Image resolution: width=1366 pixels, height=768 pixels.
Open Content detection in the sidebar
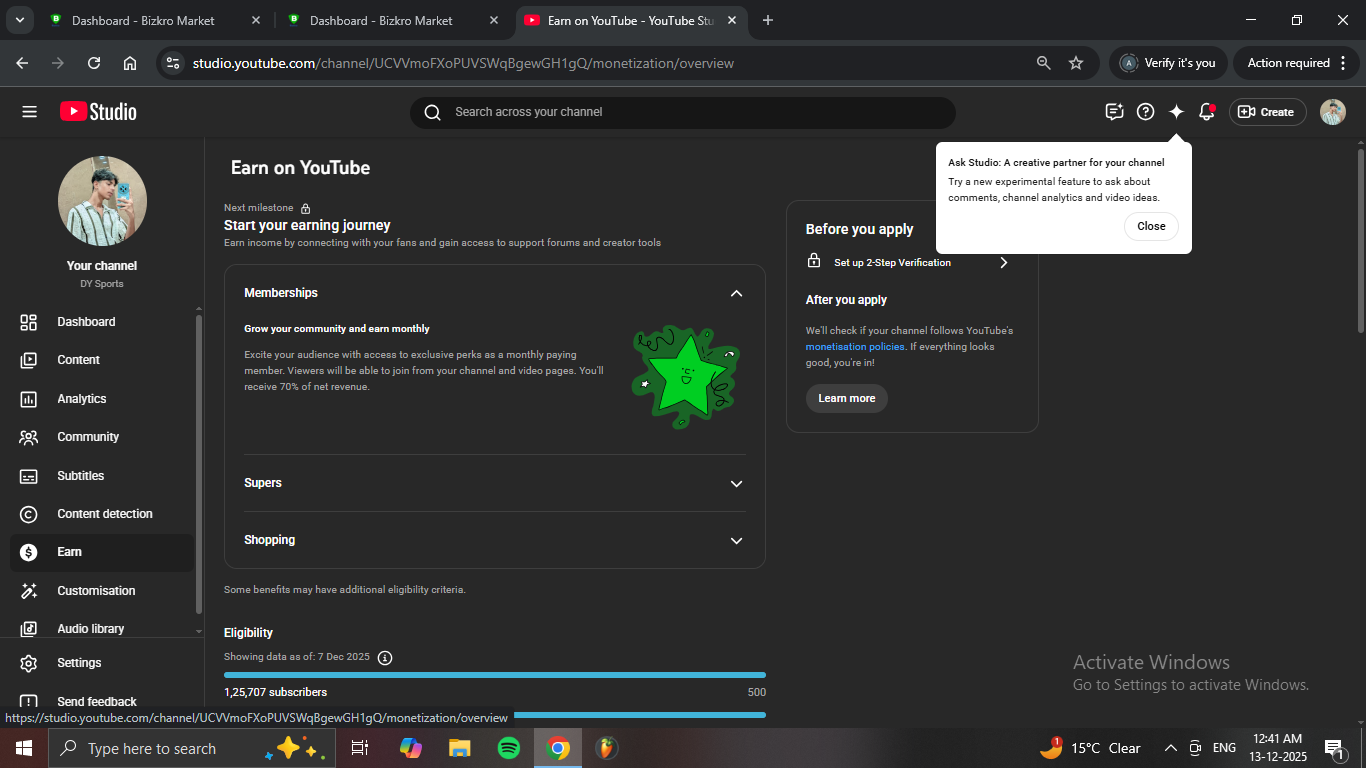coord(104,514)
